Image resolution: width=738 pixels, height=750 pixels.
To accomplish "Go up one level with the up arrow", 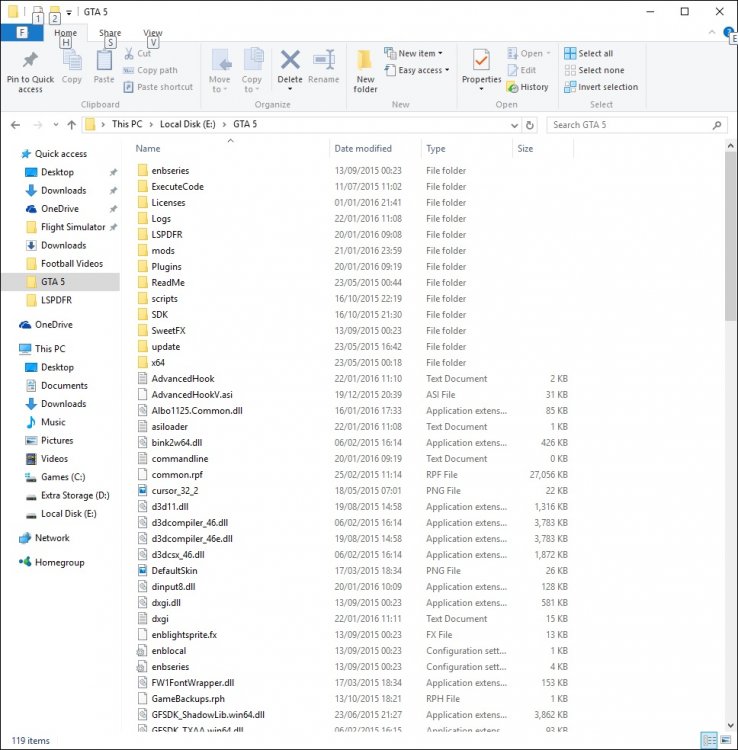I will (72, 125).
